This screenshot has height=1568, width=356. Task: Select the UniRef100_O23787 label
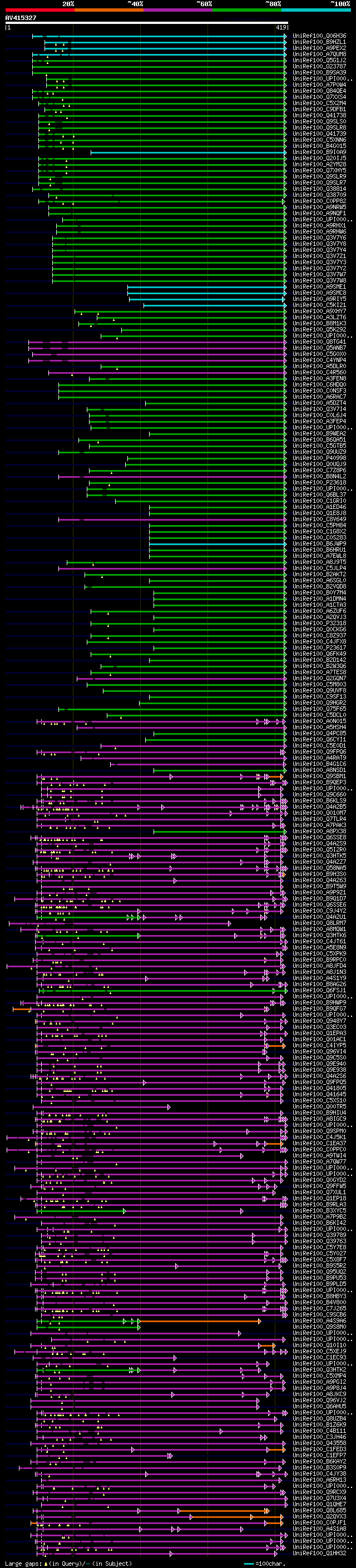pyautogui.click(x=319, y=66)
